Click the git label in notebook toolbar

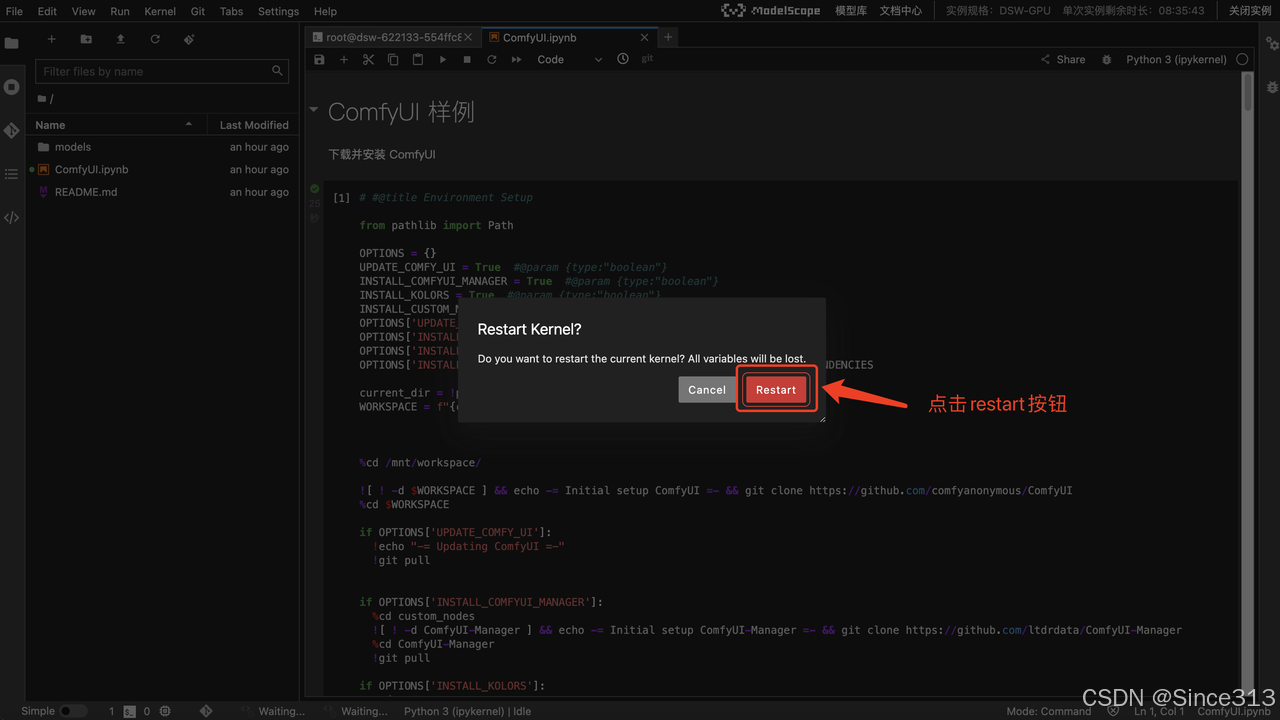pyautogui.click(x=648, y=59)
